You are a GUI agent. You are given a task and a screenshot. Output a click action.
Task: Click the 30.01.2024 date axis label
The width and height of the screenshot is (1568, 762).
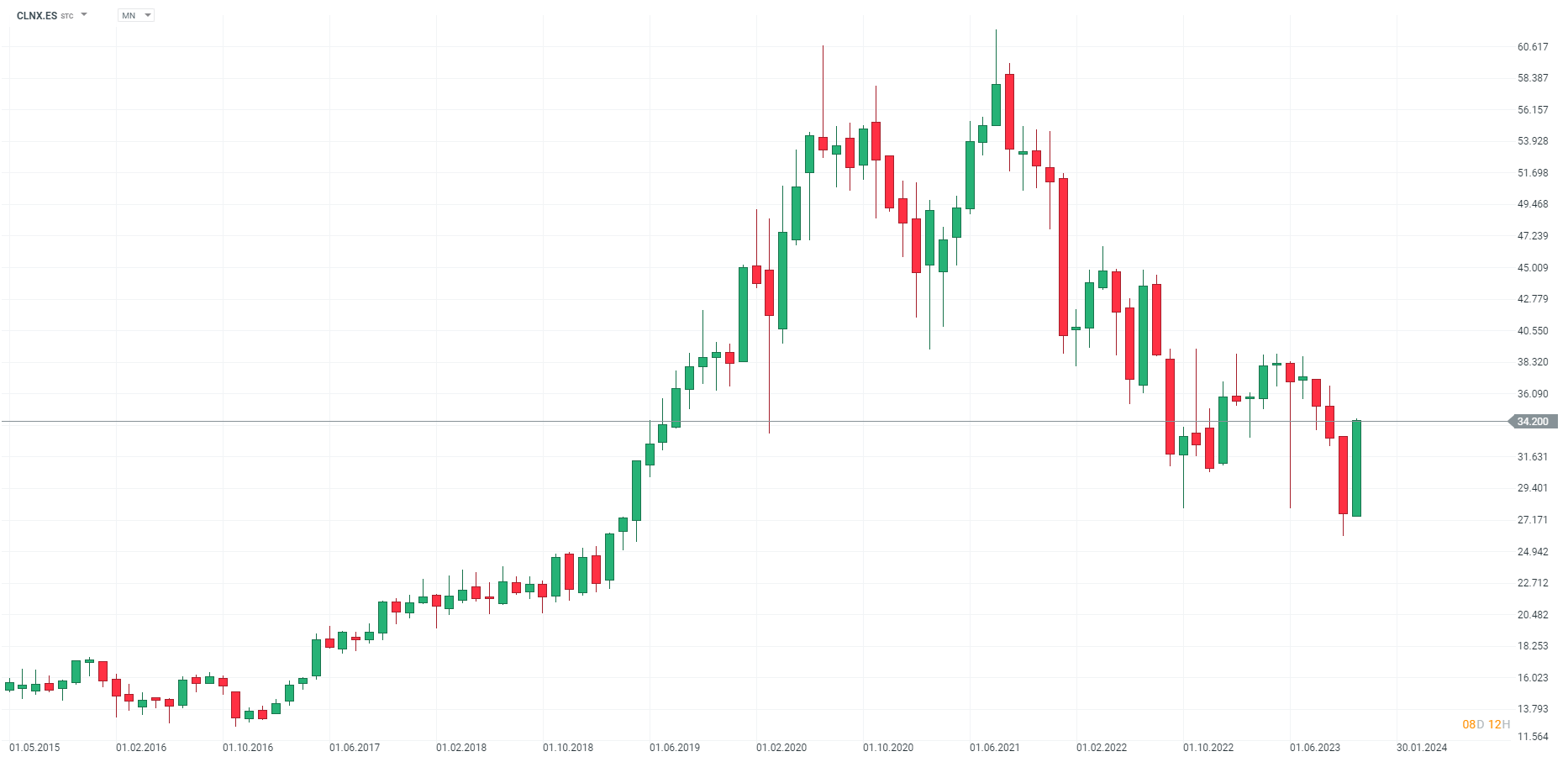[1422, 748]
